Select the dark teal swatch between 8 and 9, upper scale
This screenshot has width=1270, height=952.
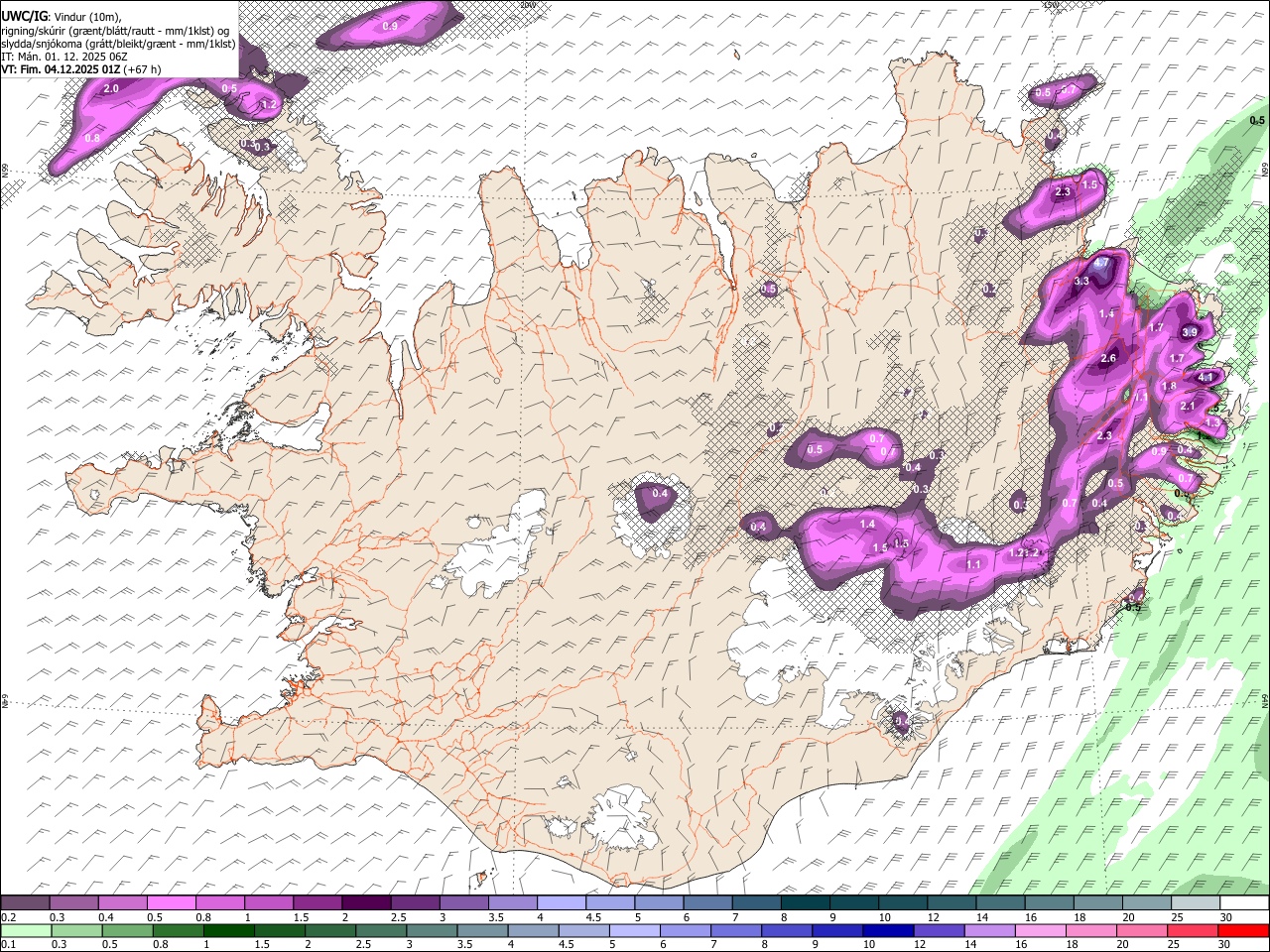click(x=805, y=903)
